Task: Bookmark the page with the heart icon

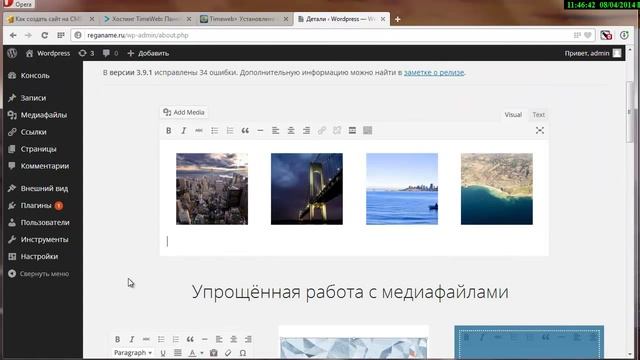Action: pos(587,36)
